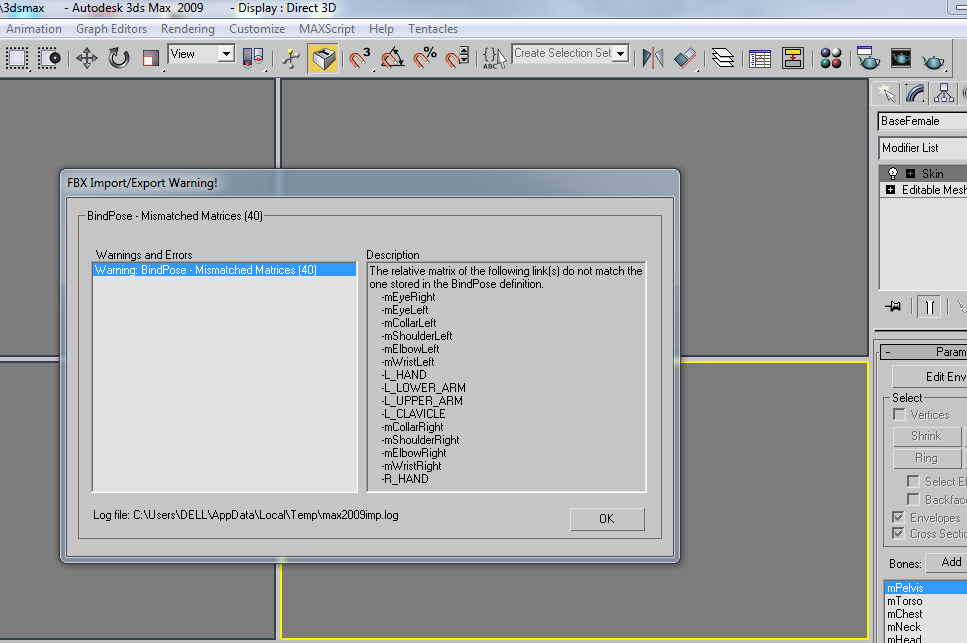Click the Pin Stack icon

pos(893,306)
